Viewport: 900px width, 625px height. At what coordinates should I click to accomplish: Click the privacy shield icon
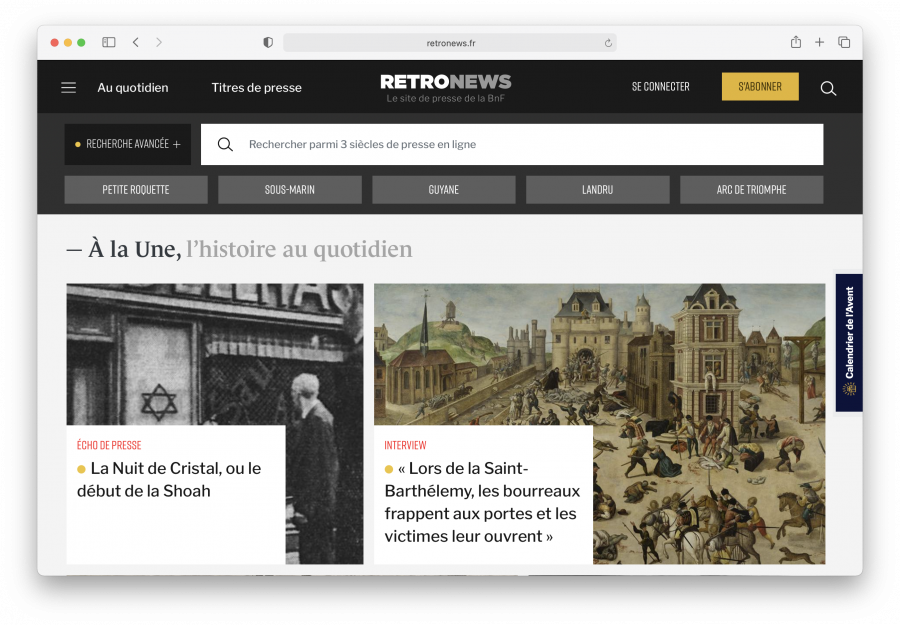pyautogui.click(x=268, y=42)
